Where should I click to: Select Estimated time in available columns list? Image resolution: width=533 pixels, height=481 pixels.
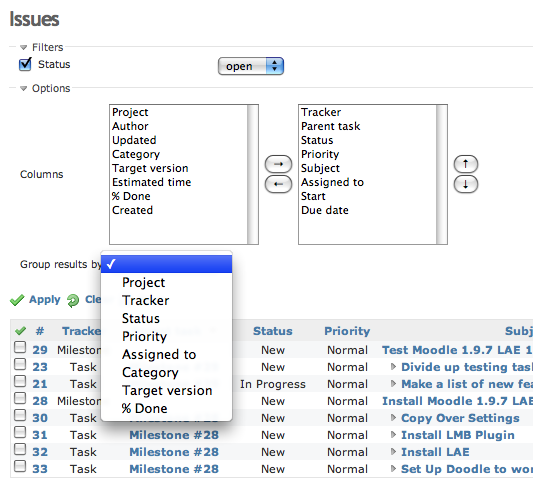[x=152, y=182]
